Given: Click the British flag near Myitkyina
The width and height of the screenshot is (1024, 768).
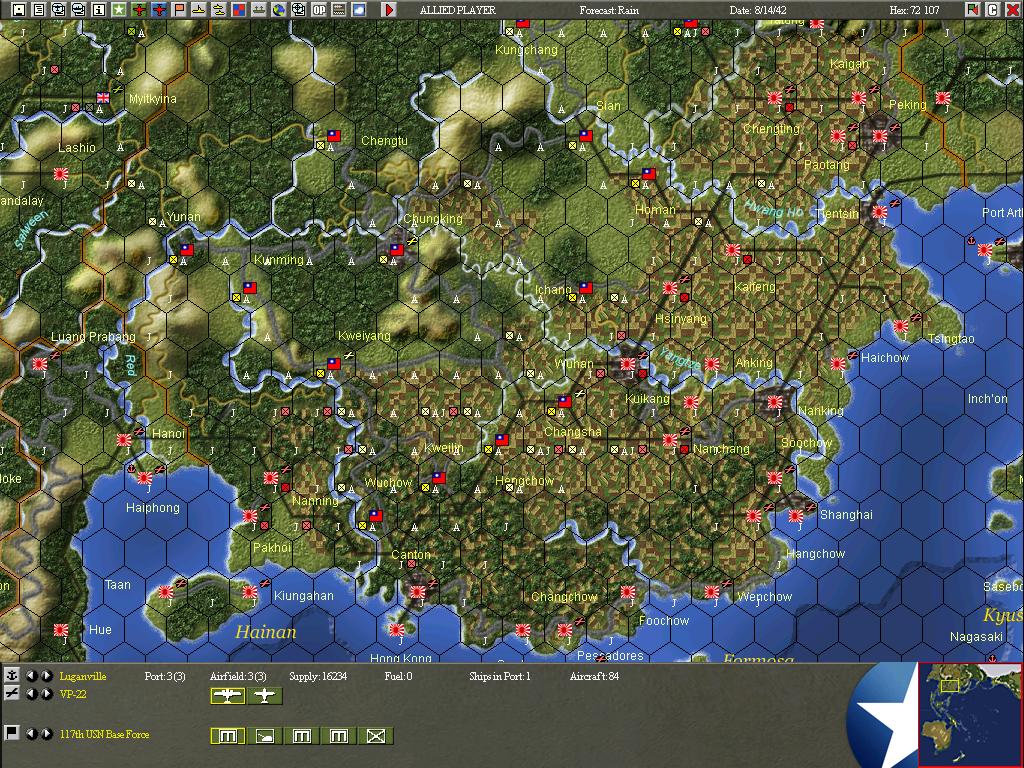Looking at the screenshot, I should click(x=103, y=97).
